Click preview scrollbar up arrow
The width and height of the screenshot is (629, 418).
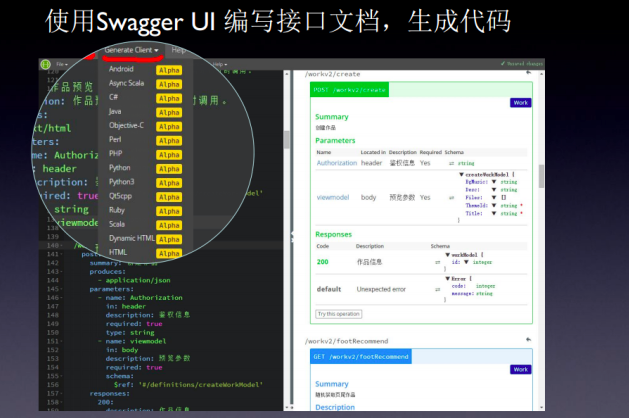pyautogui.click(x=541, y=74)
